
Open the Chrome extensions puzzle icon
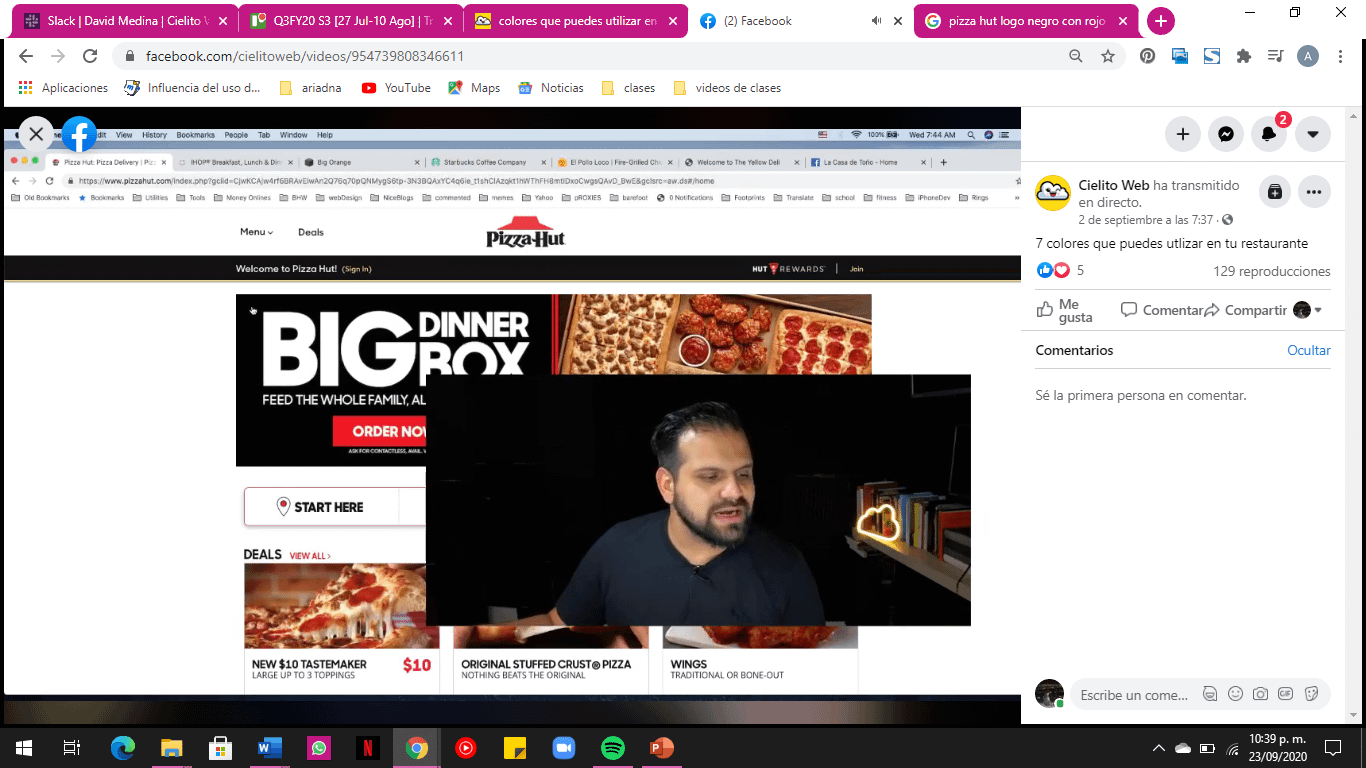click(x=1244, y=56)
